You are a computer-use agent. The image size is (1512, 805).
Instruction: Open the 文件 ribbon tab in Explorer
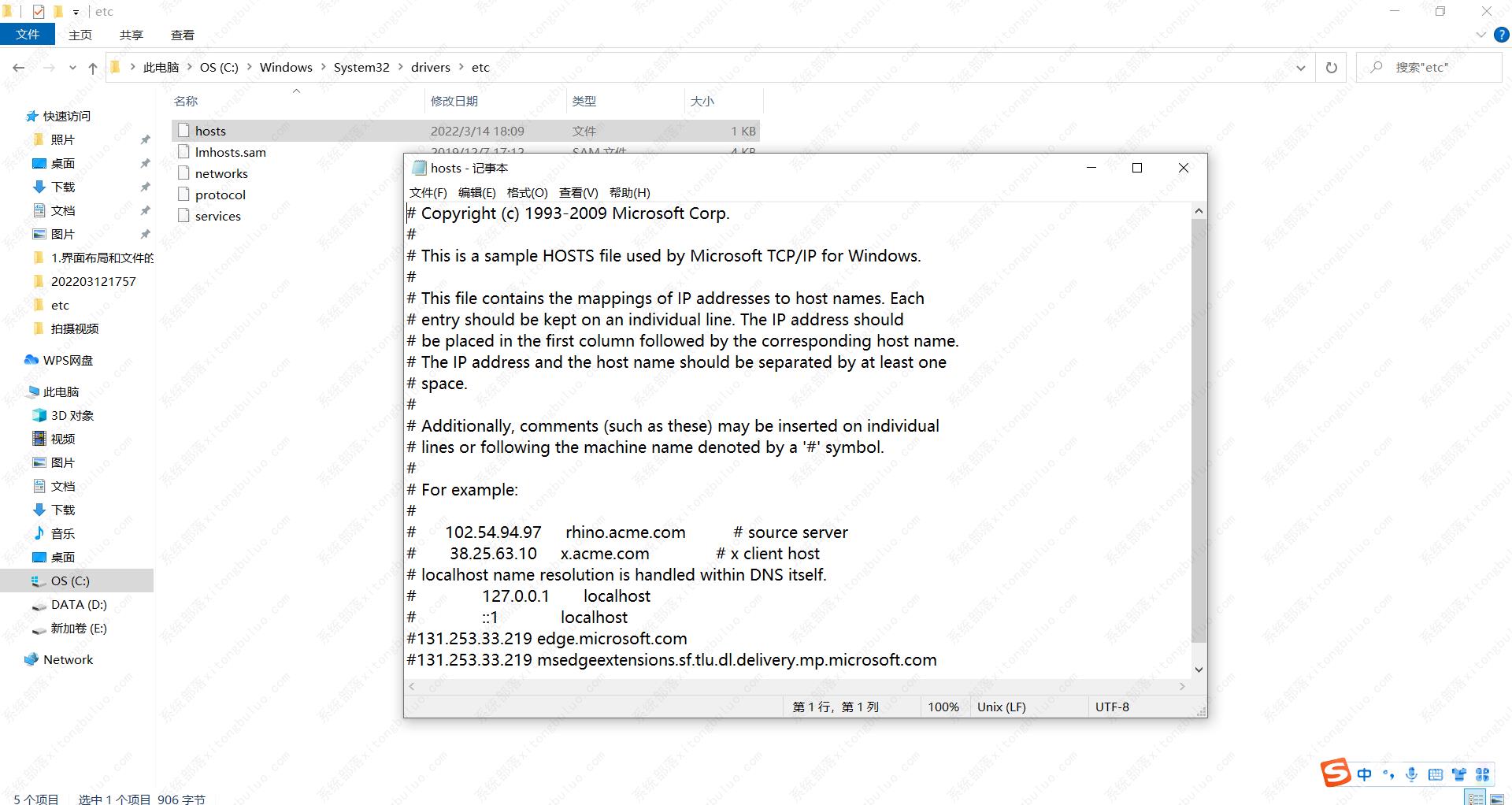[x=28, y=35]
